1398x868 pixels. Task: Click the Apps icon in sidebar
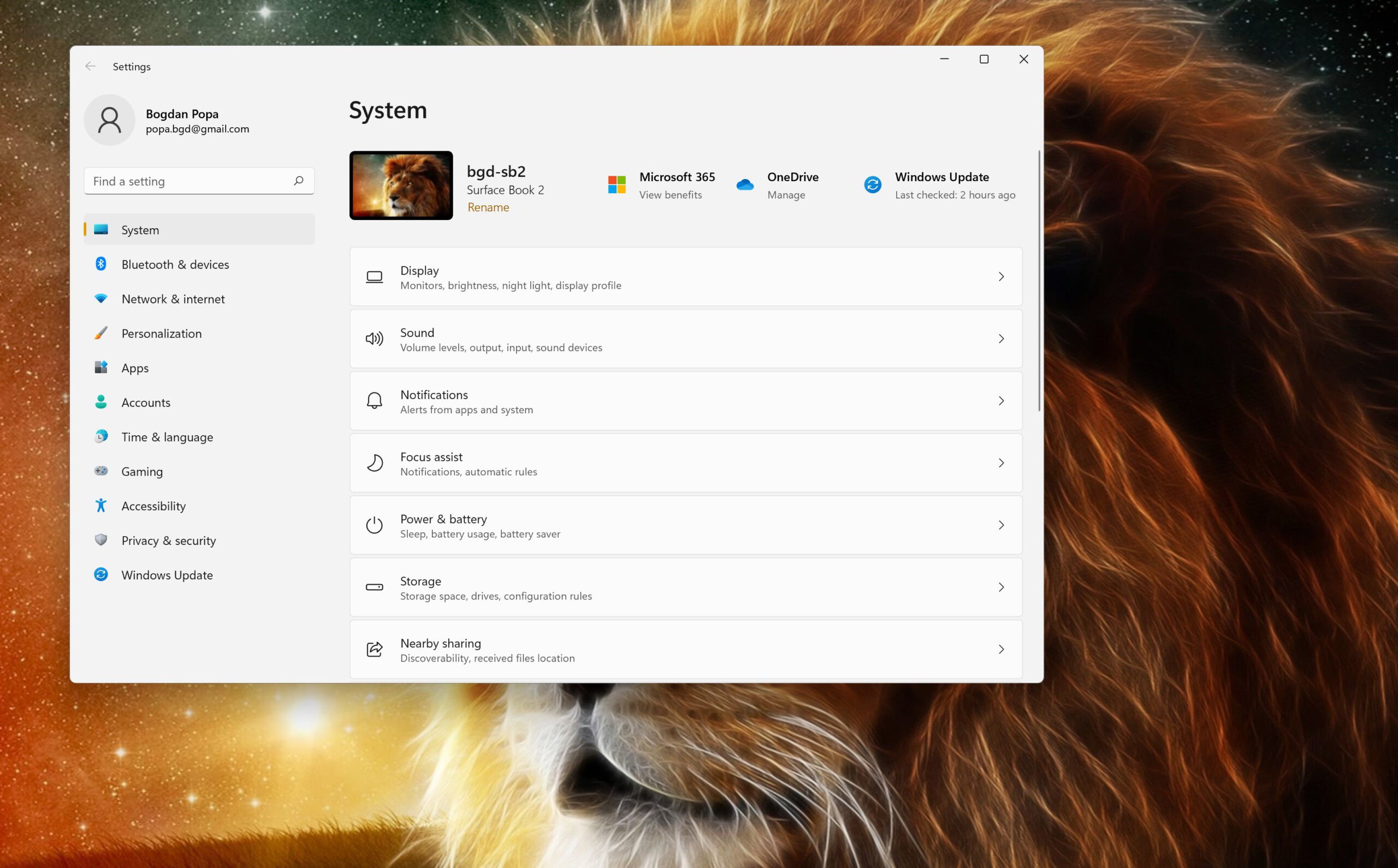click(x=101, y=367)
